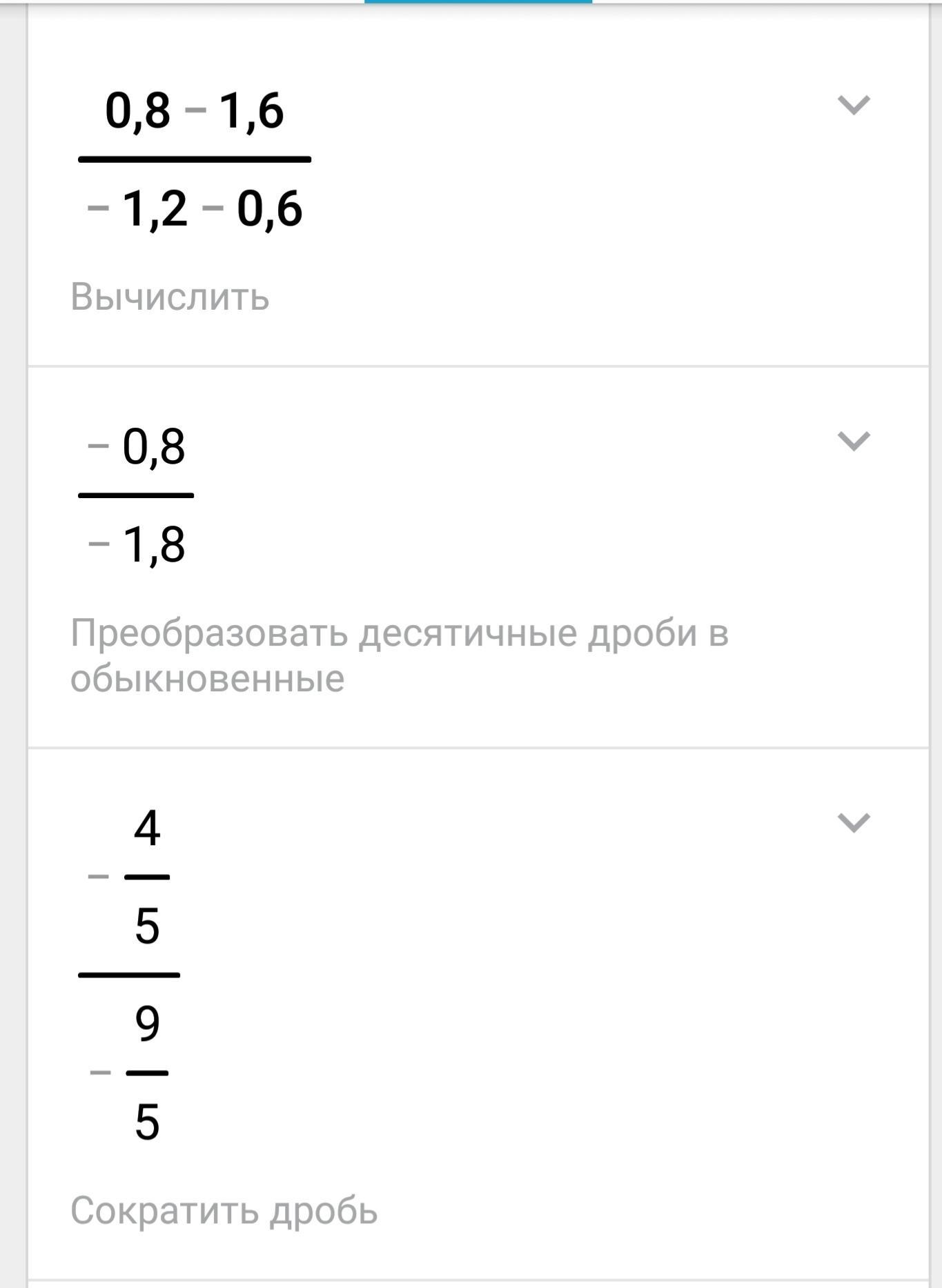Select the numerator 0,8 − 1,6

194,110
